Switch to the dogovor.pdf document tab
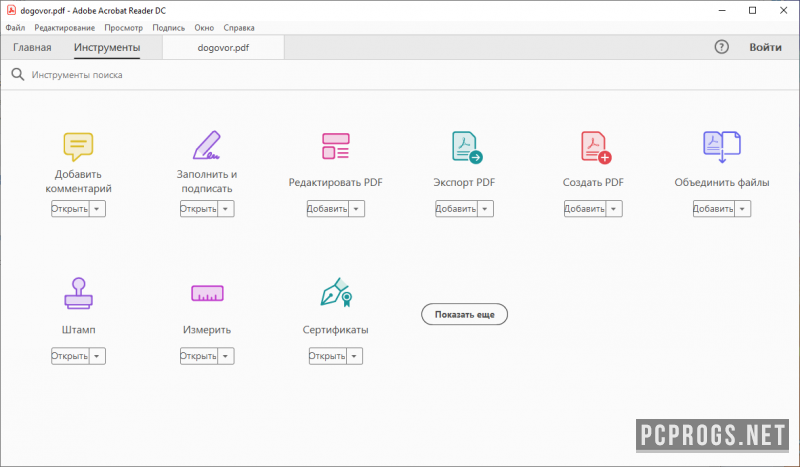800x467 pixels. pyautogui.click(x=223, y=47)
